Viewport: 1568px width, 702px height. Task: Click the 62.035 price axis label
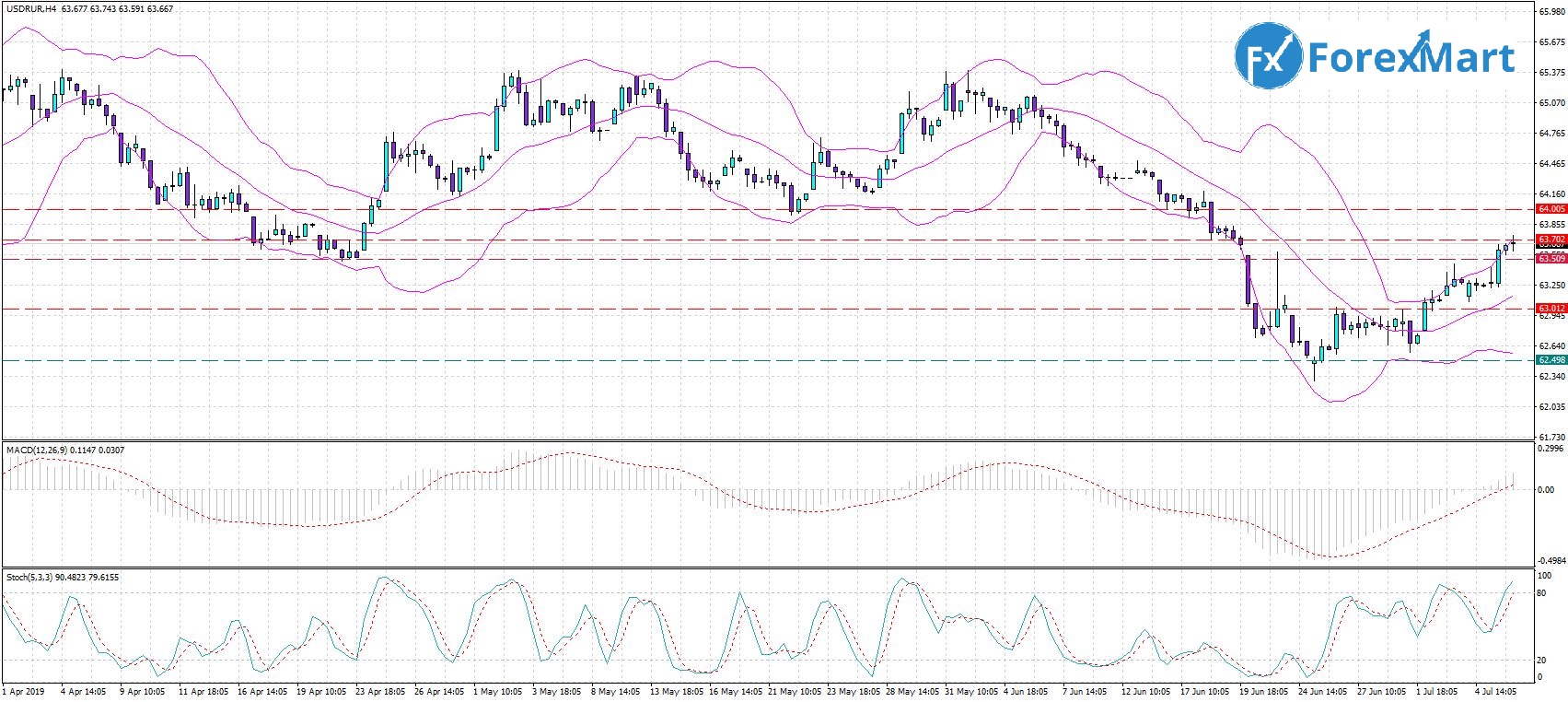click(x=1552, y=407)
